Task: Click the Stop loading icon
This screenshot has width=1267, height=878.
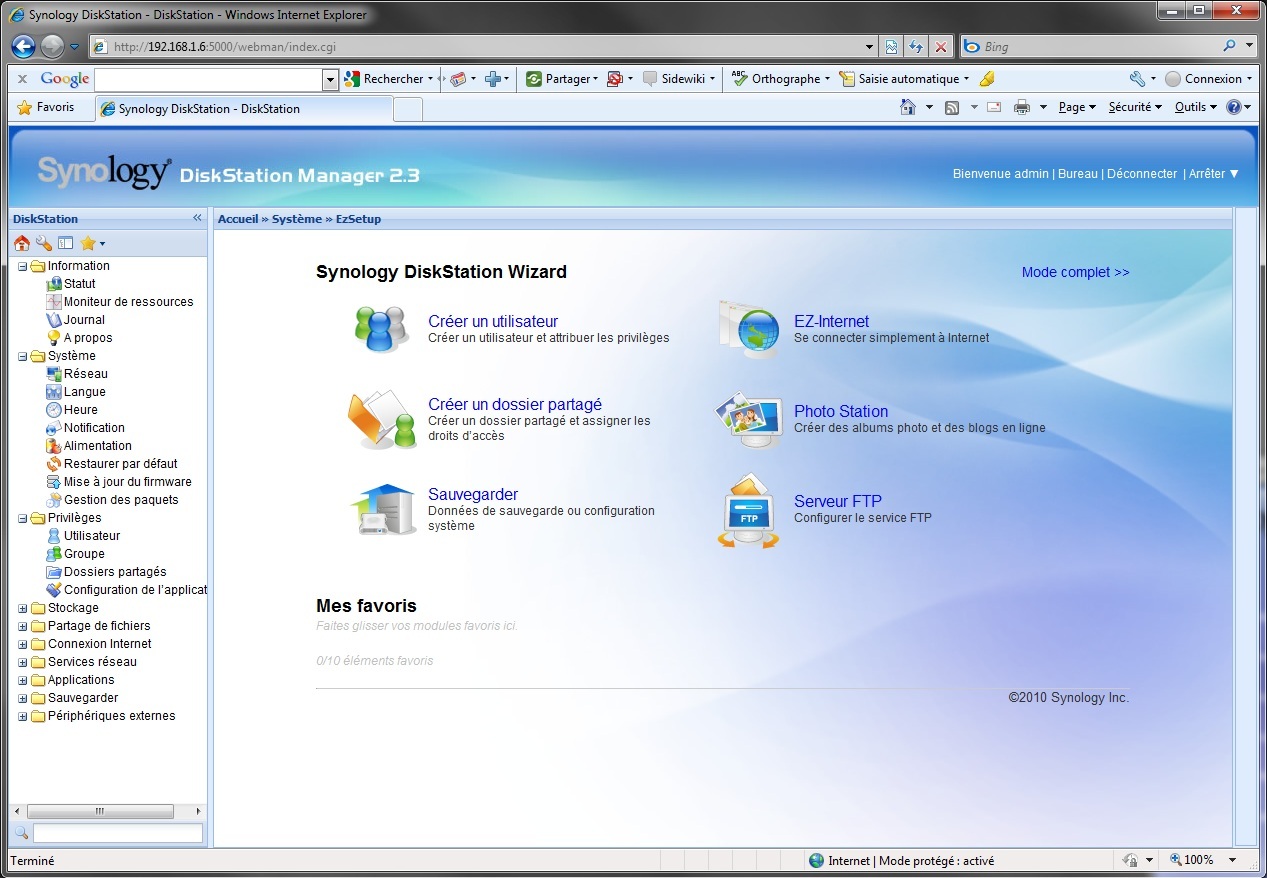Action: [x=941, y=46]
